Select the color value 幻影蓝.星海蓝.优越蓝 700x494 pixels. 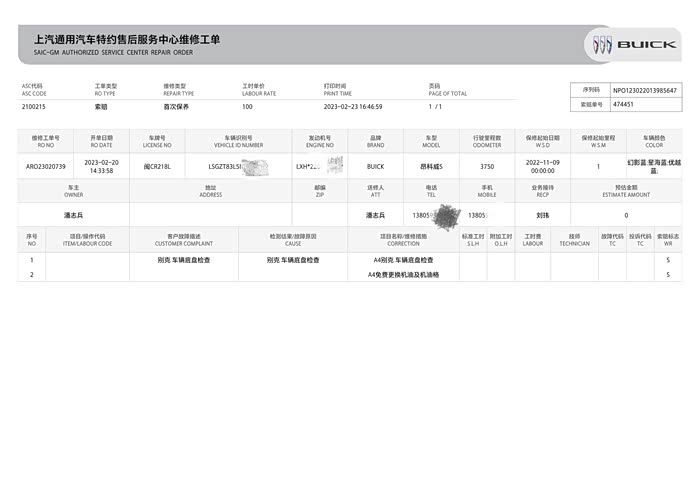pyautogui.click(x=654, y=166)
